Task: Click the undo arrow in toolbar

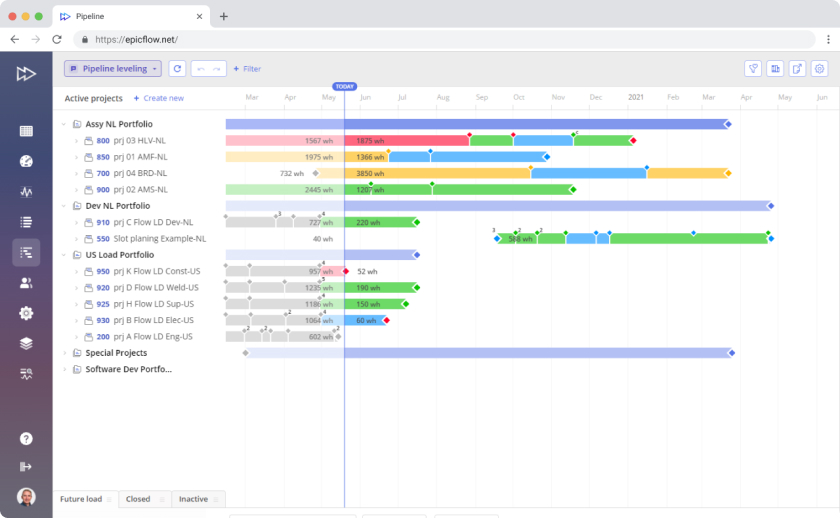Action: click(x=200, y=69)
